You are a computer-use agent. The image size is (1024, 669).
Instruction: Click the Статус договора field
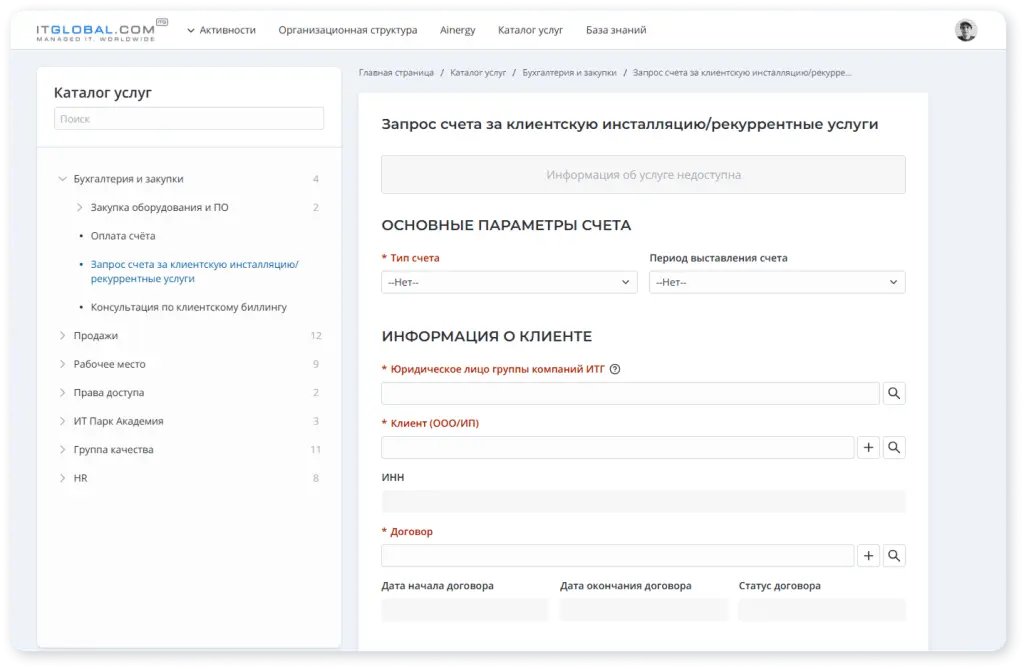click(822, 610)
